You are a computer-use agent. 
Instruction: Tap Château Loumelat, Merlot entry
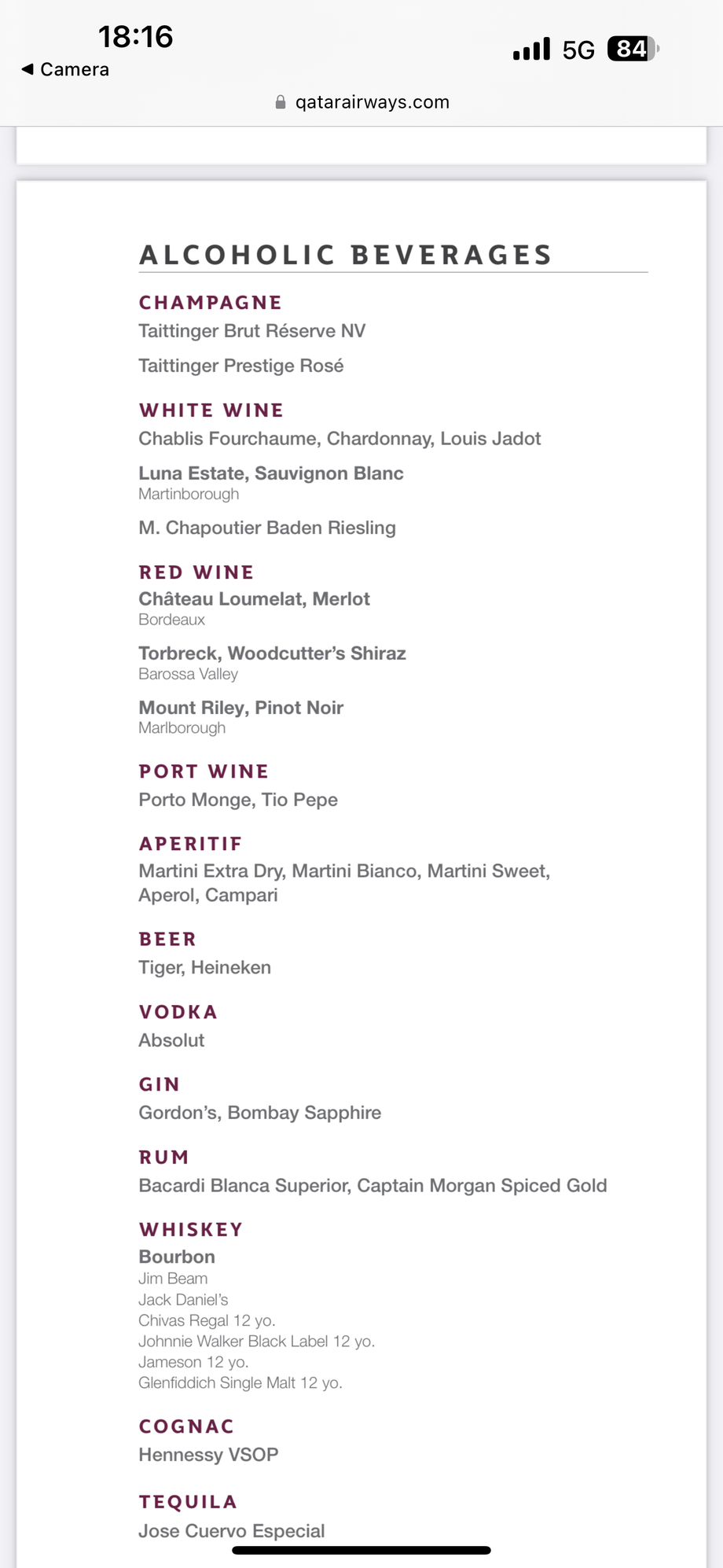(x=254, y=599)
